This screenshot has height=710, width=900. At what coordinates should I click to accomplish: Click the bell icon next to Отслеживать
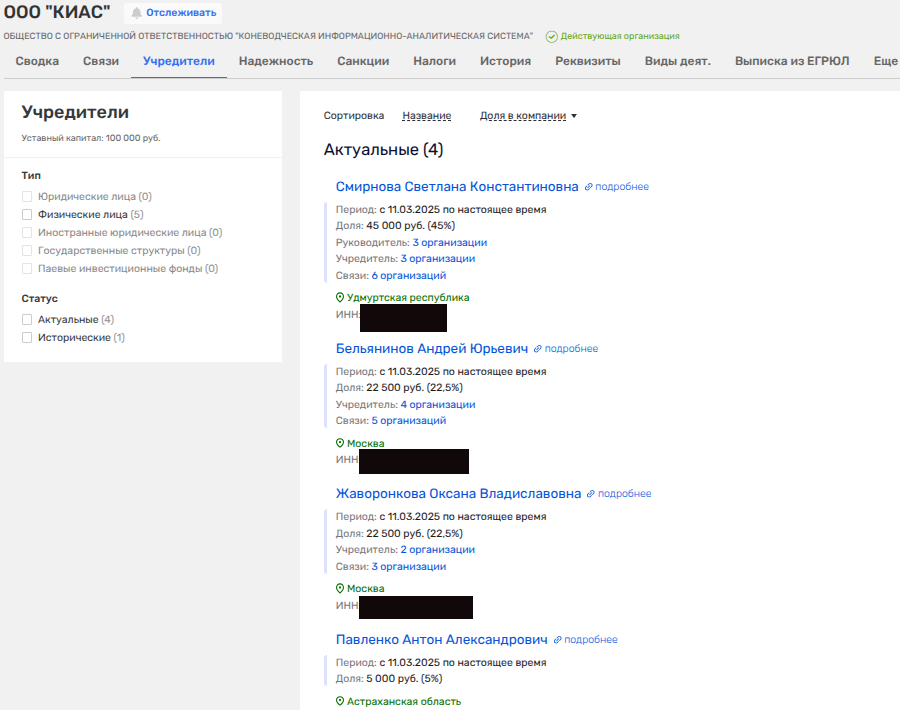pyautogui.click(x=136, y=13)
